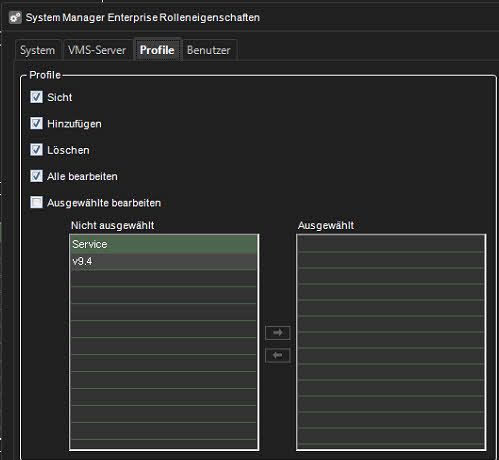Click the Alle bearbeiten label
499x460 pixels.
coord(82,176)
